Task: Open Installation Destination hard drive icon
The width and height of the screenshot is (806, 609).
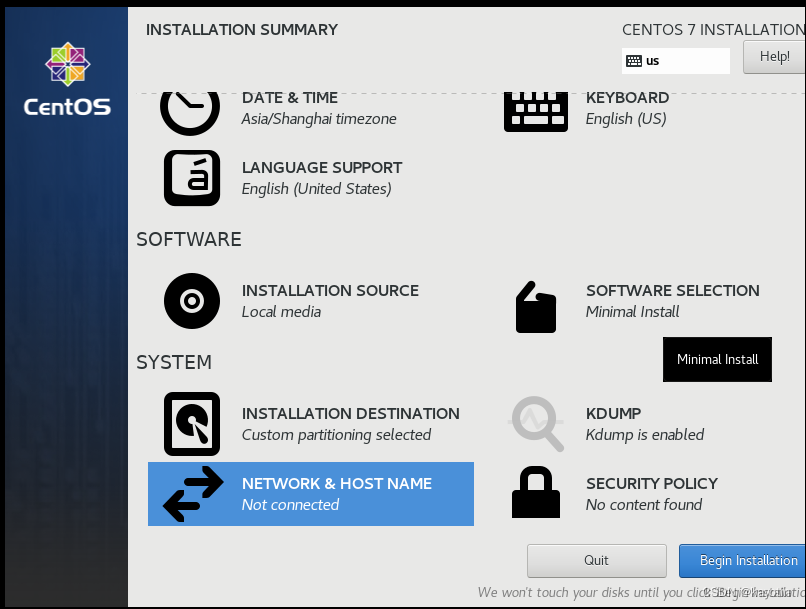Action: pos(192,423)
